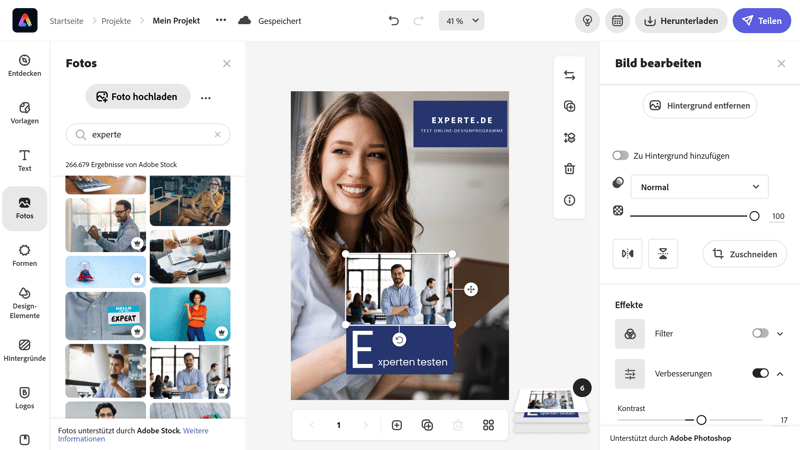Enable Zu Hintergrund hinzufügen toggle
This screenshot has width=800, height=450.
click(x=621, y=156)
